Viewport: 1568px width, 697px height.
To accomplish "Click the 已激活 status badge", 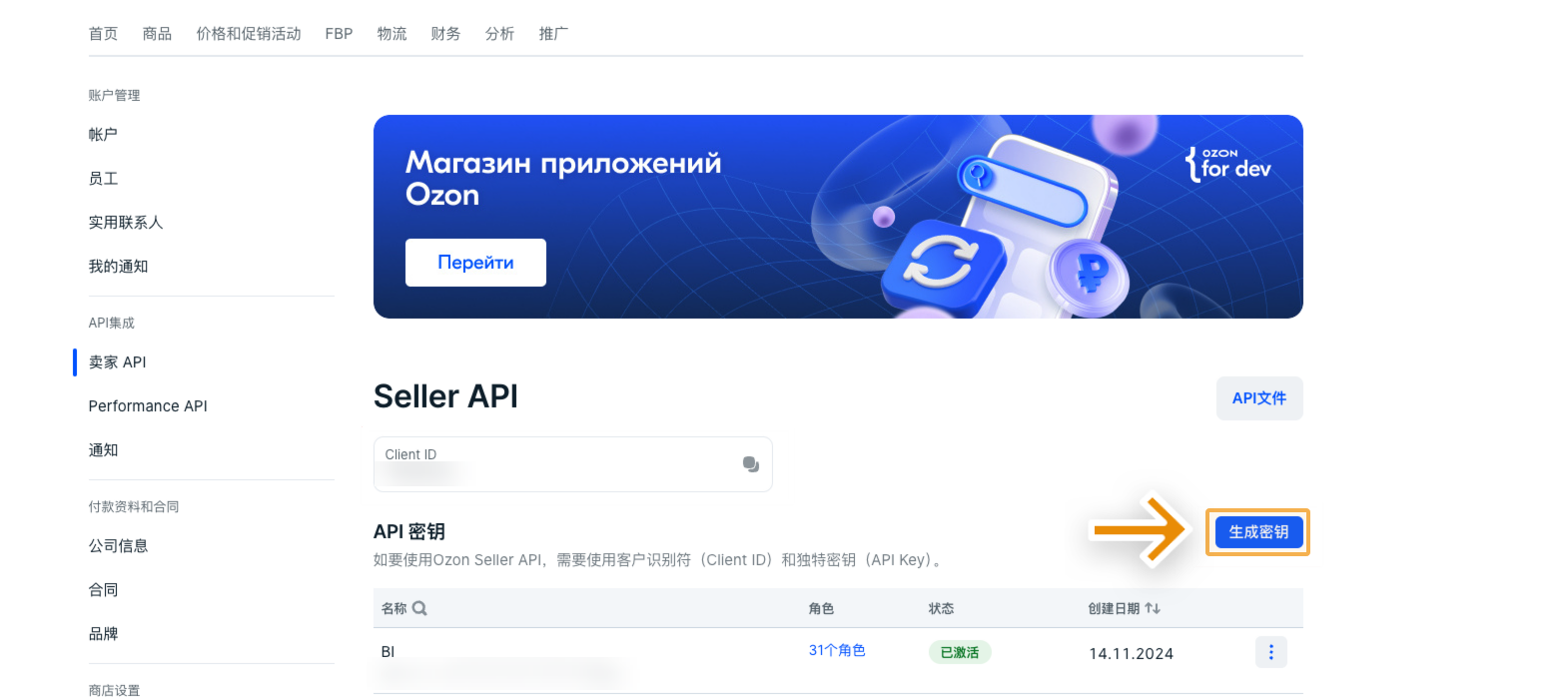I will click(960, 652).
